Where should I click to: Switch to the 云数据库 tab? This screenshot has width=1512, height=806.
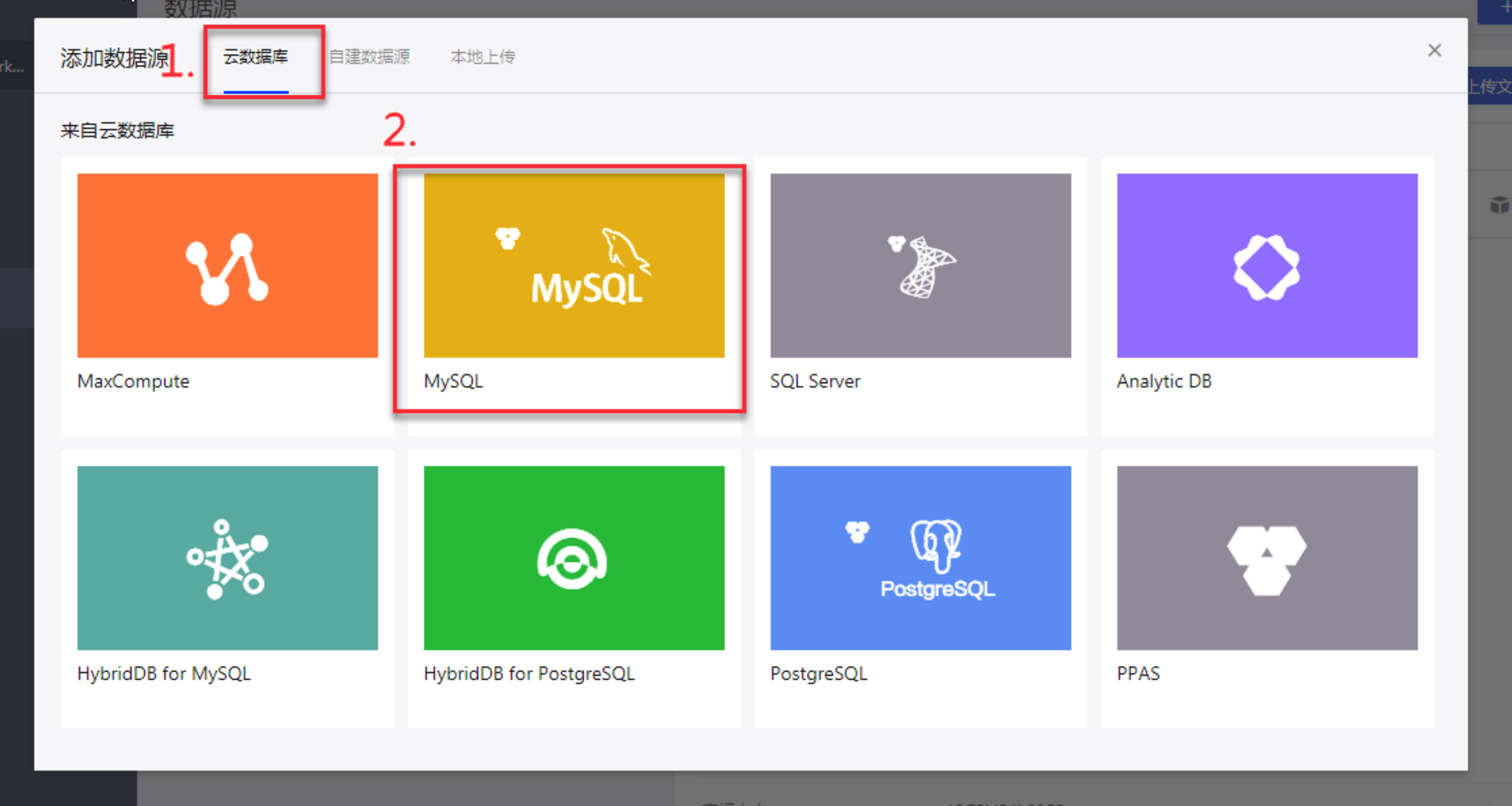click(x=256, y=57)
